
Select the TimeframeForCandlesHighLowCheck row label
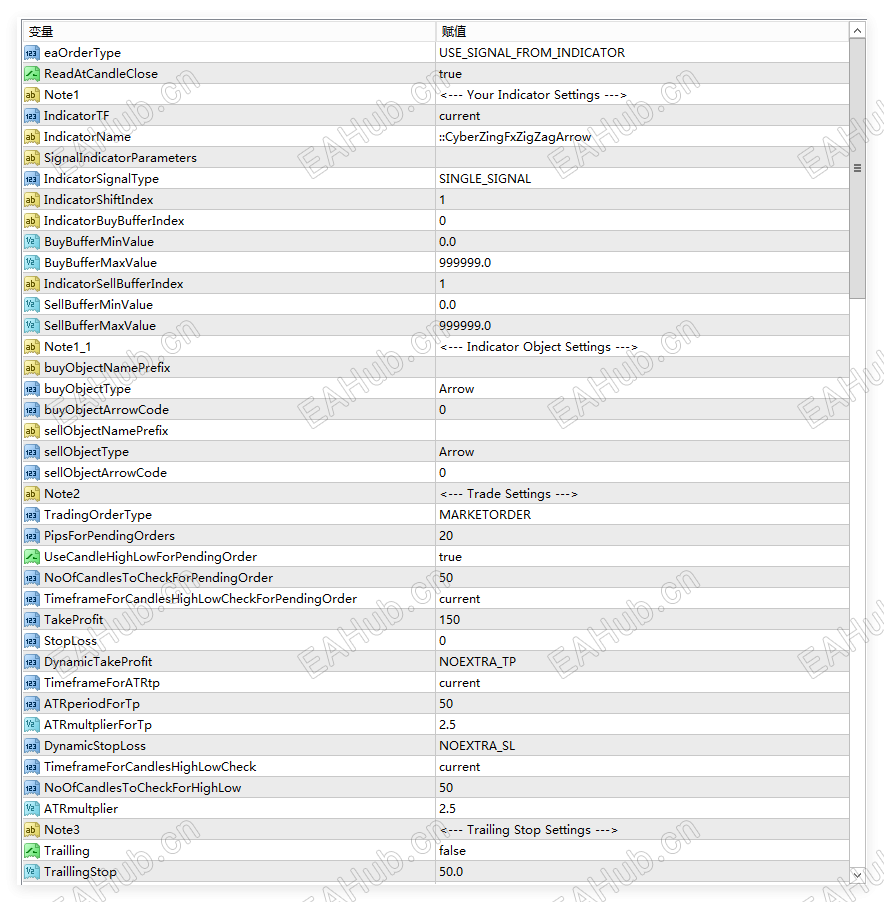150,767
